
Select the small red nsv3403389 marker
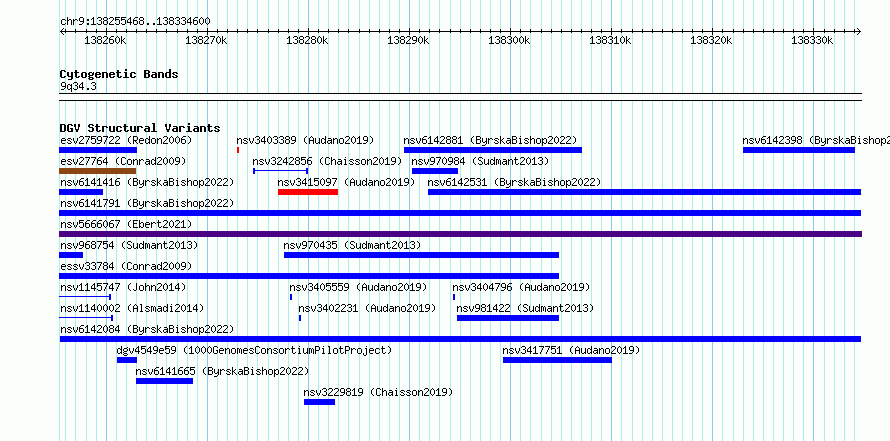pyautogui.click(x=238, y=150)
